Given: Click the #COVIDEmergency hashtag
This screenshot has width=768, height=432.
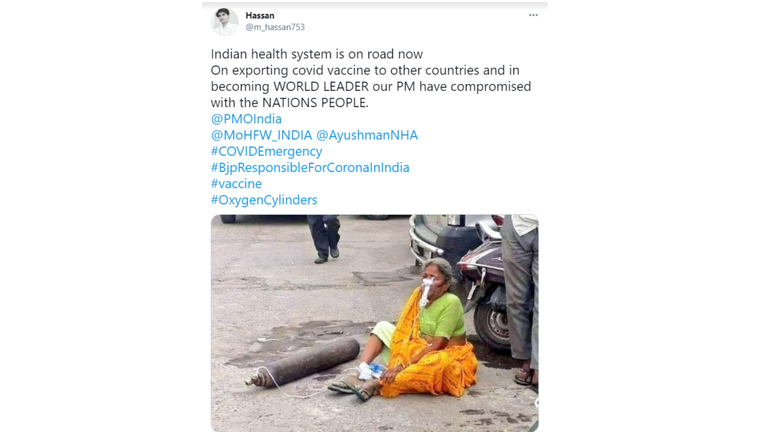Looking at the screenshot, I should [266, 151].
